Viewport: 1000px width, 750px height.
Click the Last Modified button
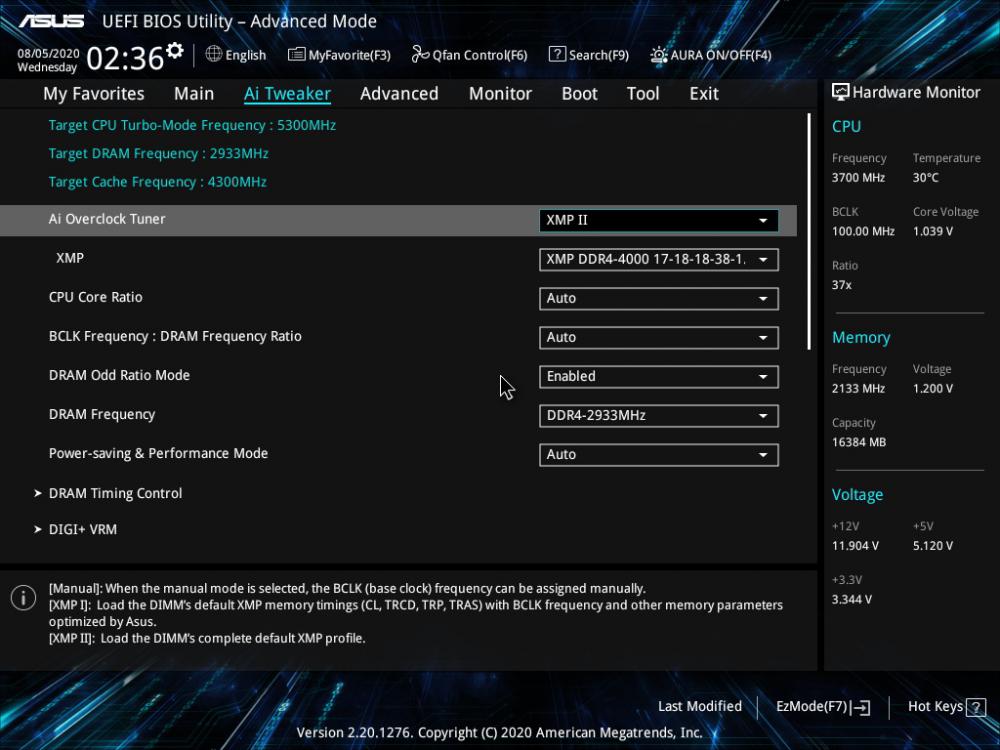[x=700, y=707]
